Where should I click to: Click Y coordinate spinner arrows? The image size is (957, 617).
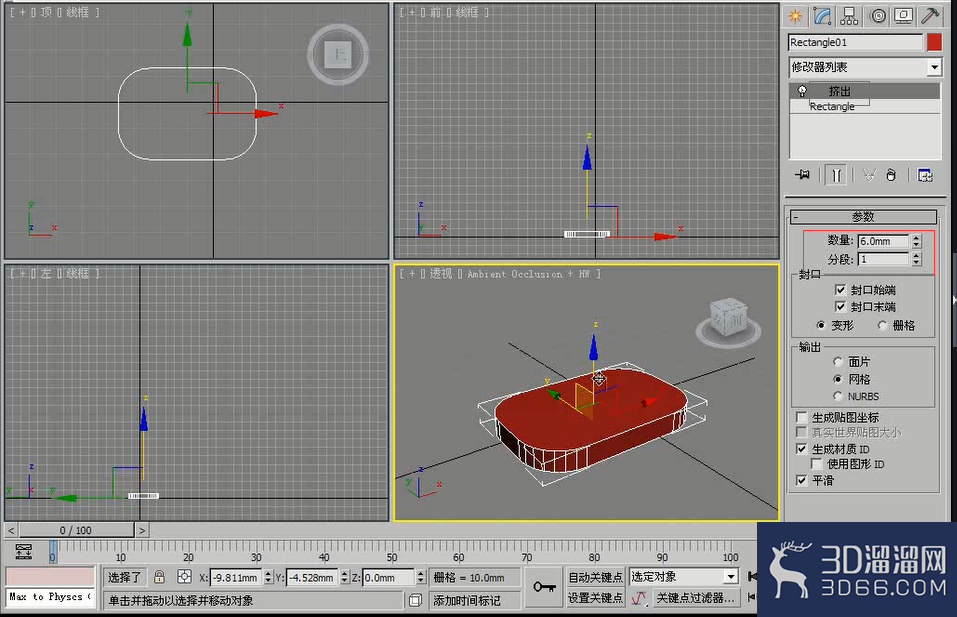tap(344, 577)
